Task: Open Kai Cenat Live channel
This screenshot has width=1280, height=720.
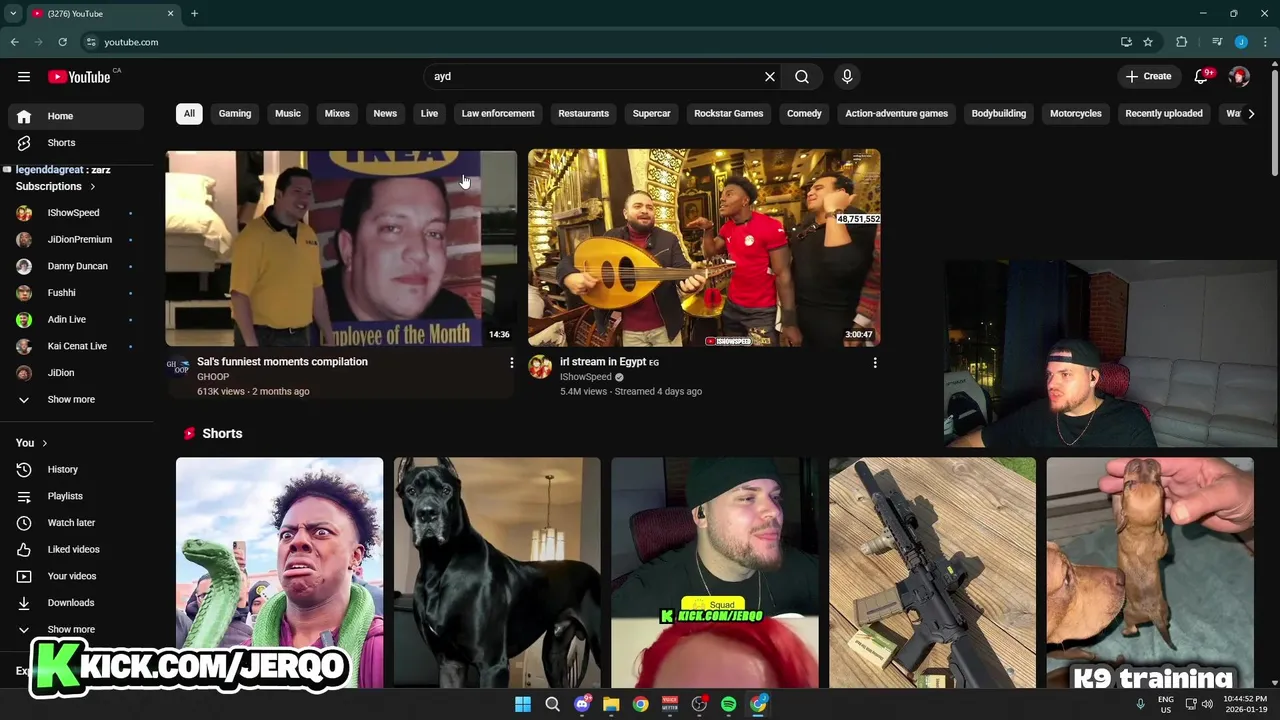Action: click(76, 346)
